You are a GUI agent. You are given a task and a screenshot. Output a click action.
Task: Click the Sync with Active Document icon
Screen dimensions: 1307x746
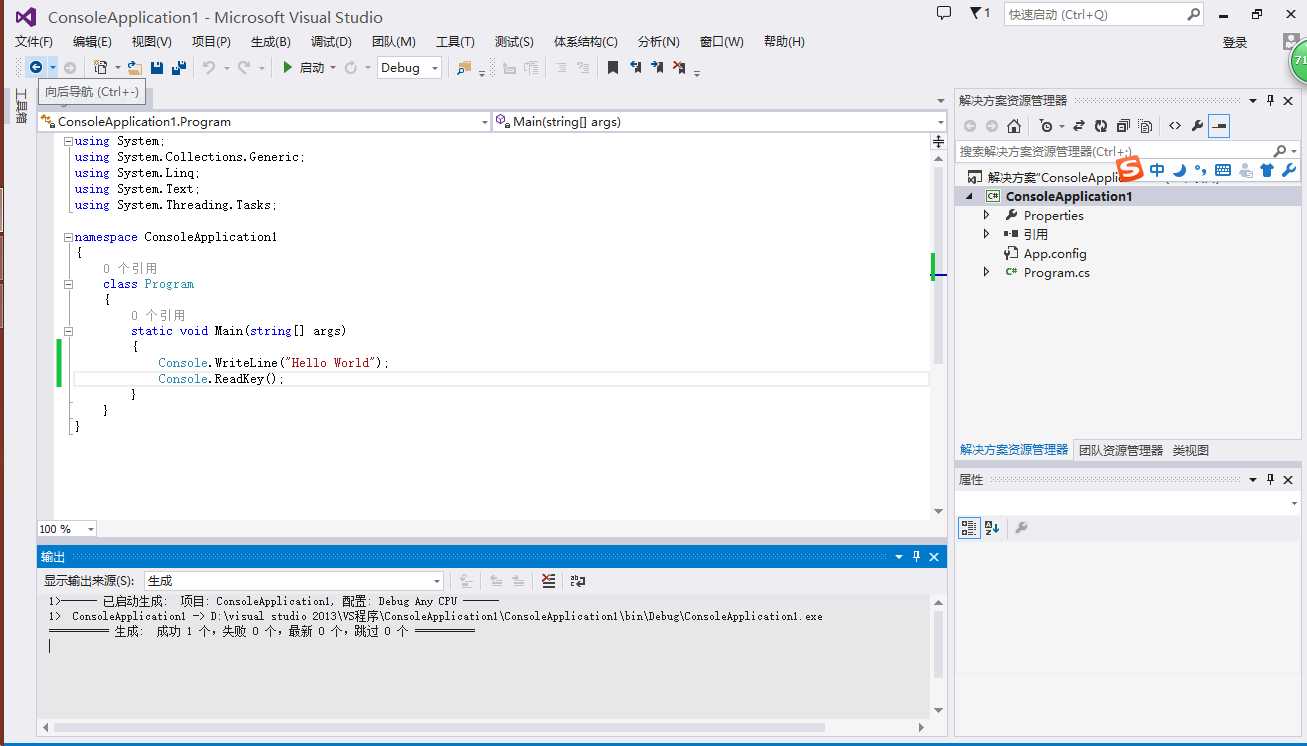pos(1079,126)
